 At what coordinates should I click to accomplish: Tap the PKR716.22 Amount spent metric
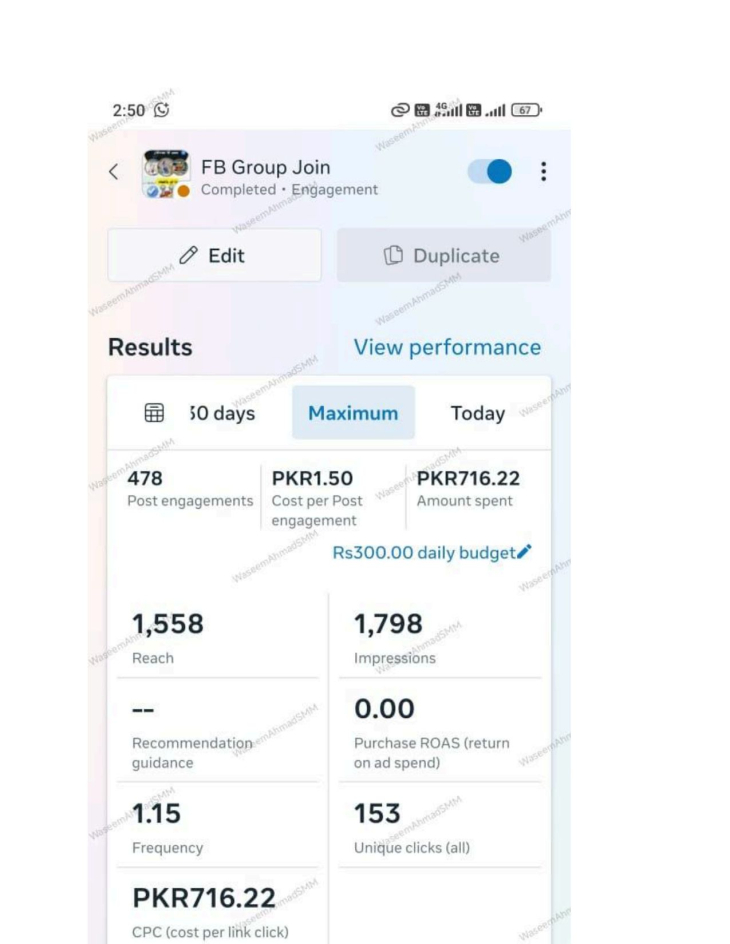(468, 489)
